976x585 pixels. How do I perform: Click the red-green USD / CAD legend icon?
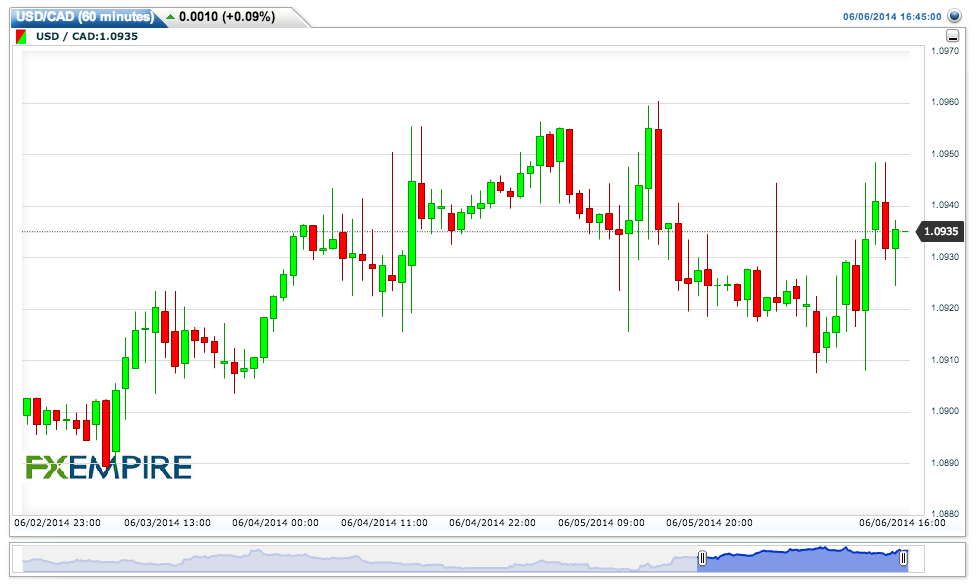(21, 37)
